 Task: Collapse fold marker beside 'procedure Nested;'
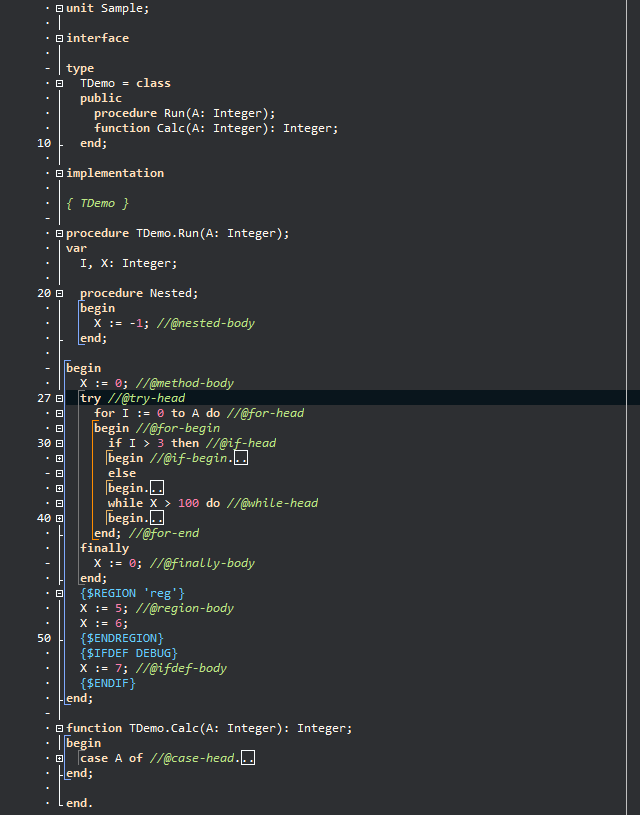click(59, 293)
